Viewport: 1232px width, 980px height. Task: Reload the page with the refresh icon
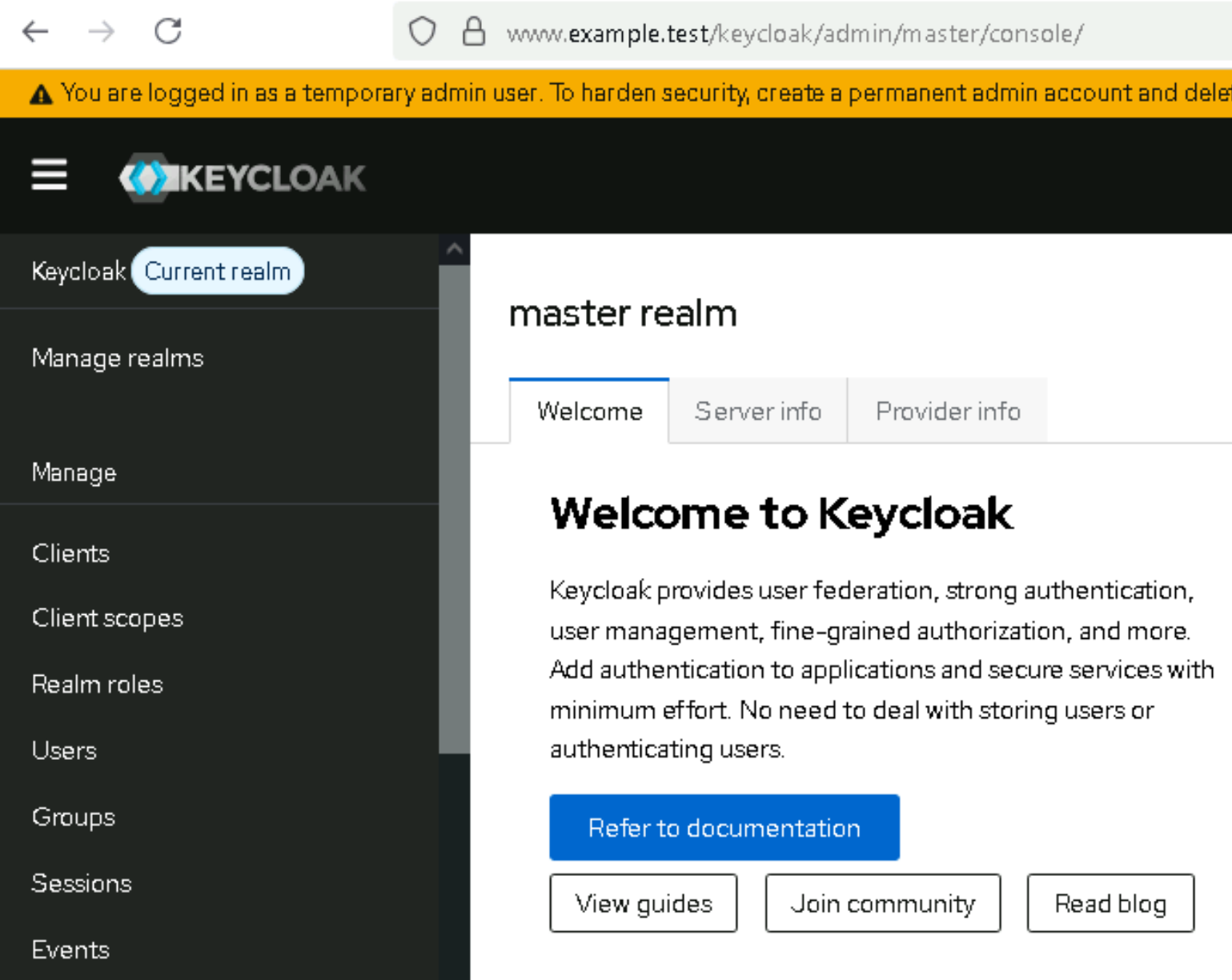pos(168,31)
